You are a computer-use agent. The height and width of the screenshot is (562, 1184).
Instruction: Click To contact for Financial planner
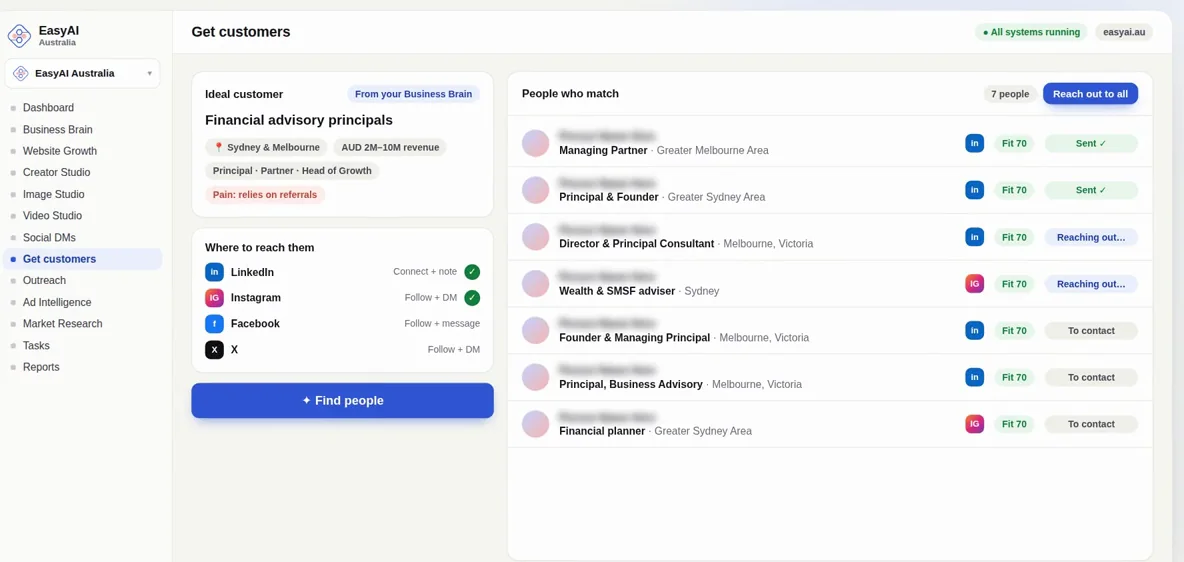coord(1091,424)
